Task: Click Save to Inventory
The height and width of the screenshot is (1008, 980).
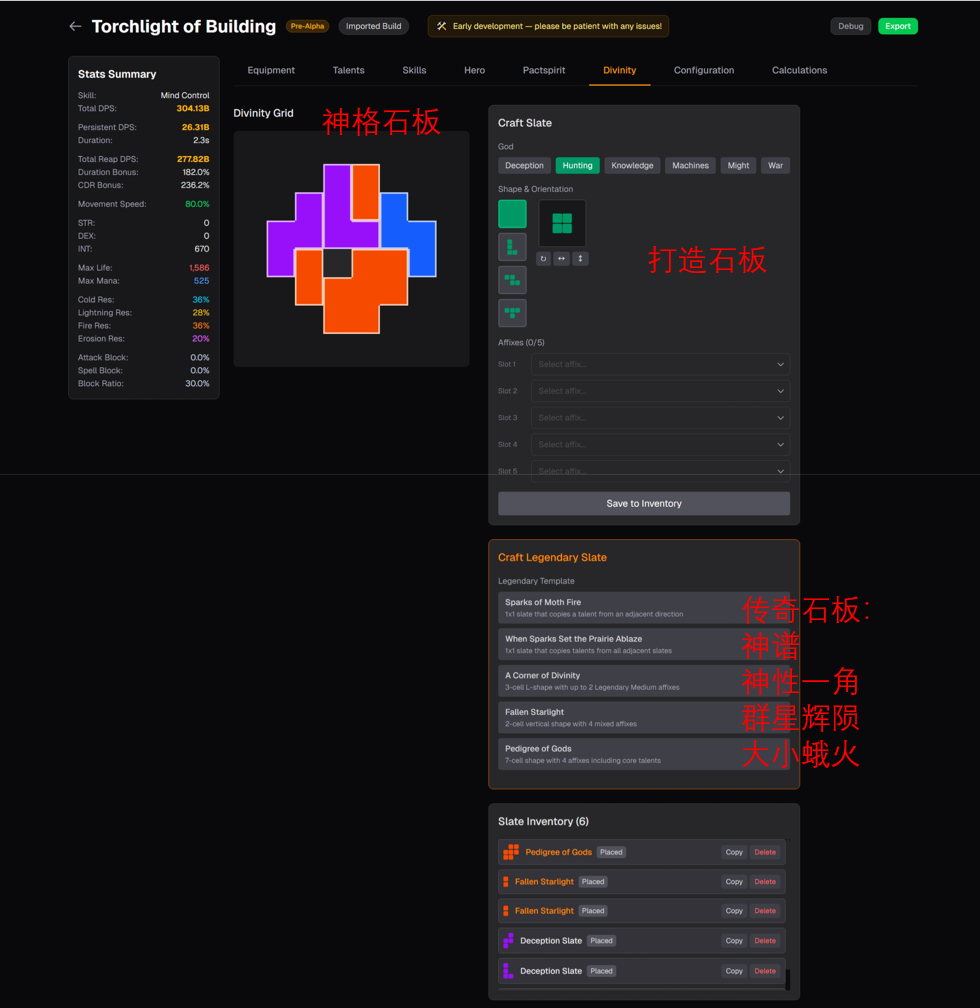Action: (643, 504)
